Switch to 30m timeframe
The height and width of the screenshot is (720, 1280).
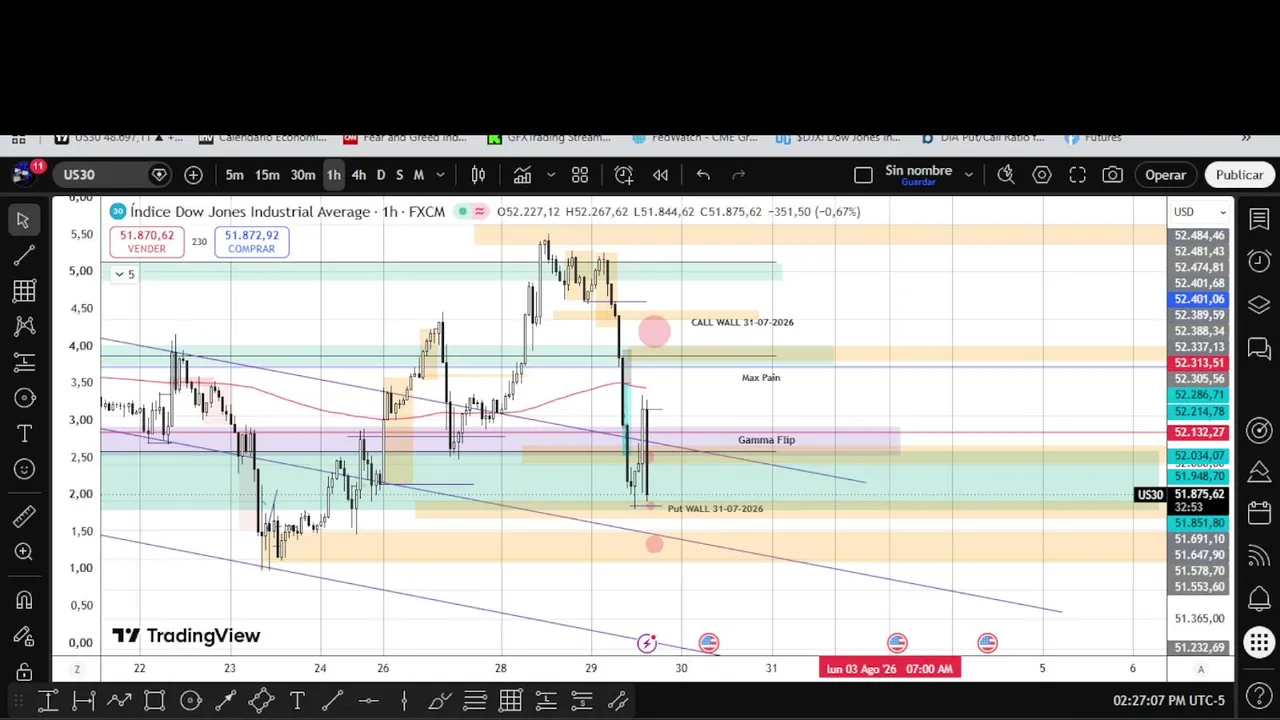303,175
